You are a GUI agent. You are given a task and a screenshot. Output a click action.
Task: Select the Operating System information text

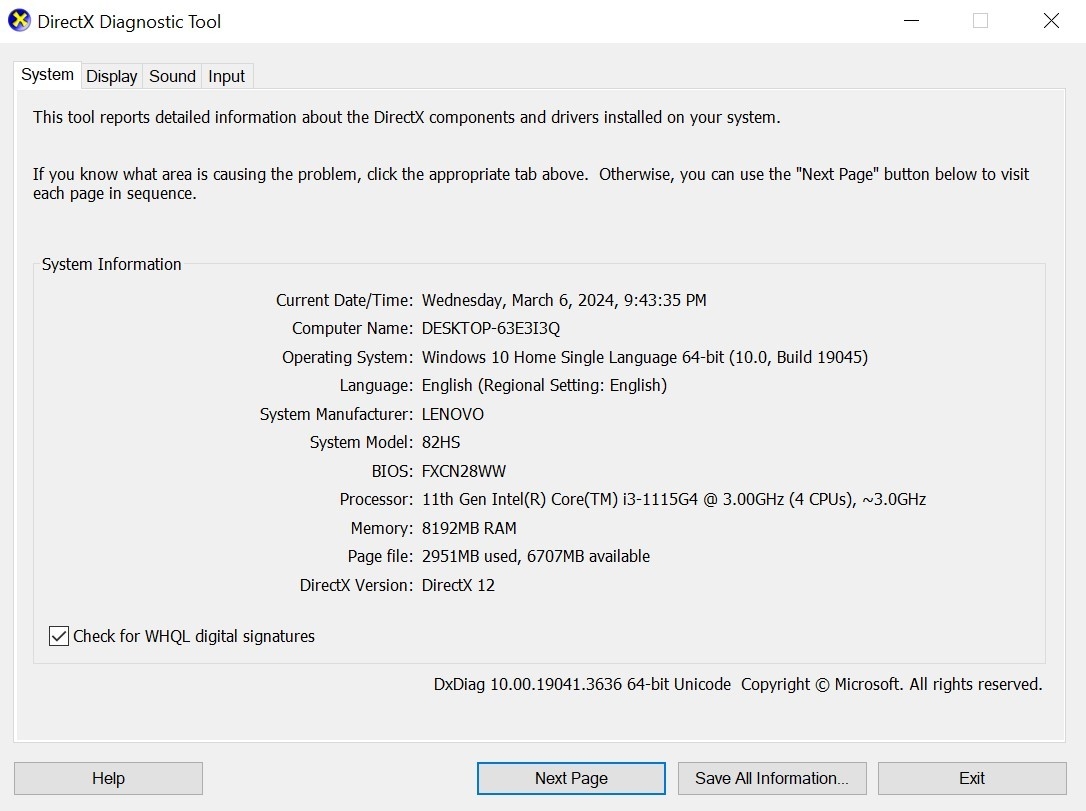(x=646, y=357)
